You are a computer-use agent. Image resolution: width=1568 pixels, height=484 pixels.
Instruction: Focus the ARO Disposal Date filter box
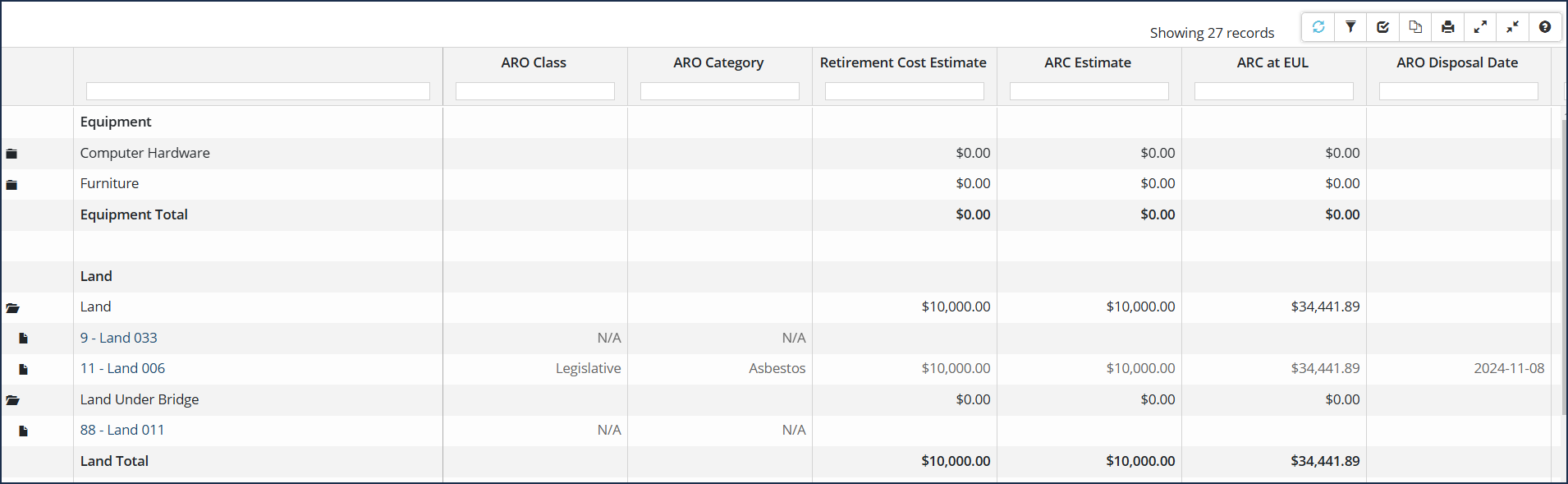(x=1458, y=91)
